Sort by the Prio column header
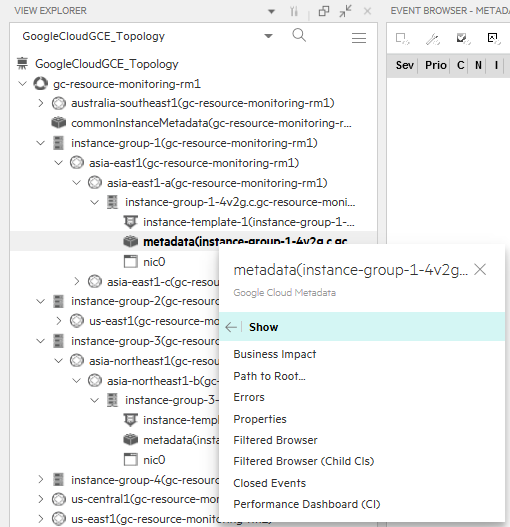This screenshot has width=510, height=527. [436, 65]
